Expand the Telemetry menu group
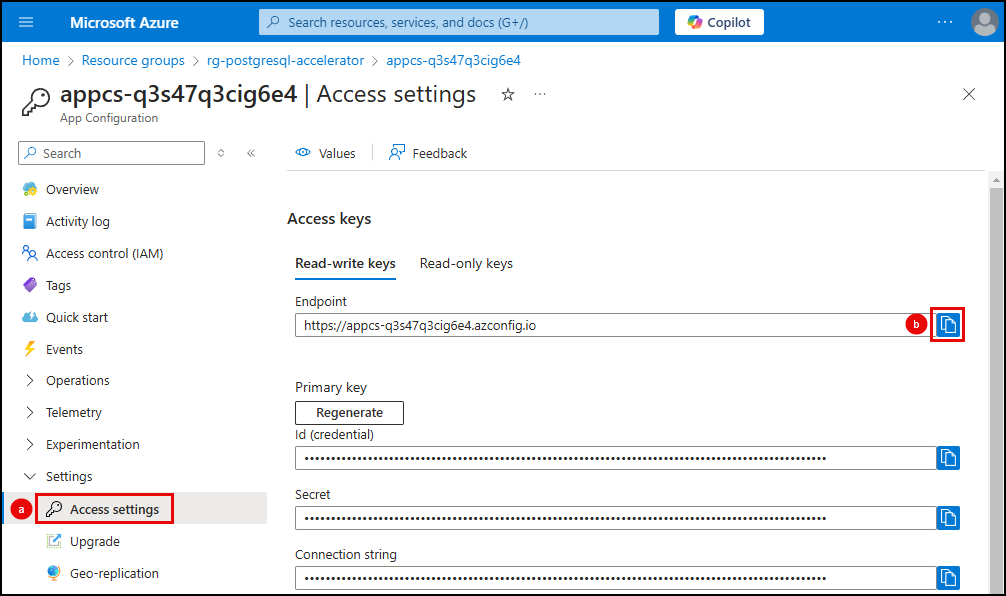This screenshot has height=596, width=1006. click(73, 412)
